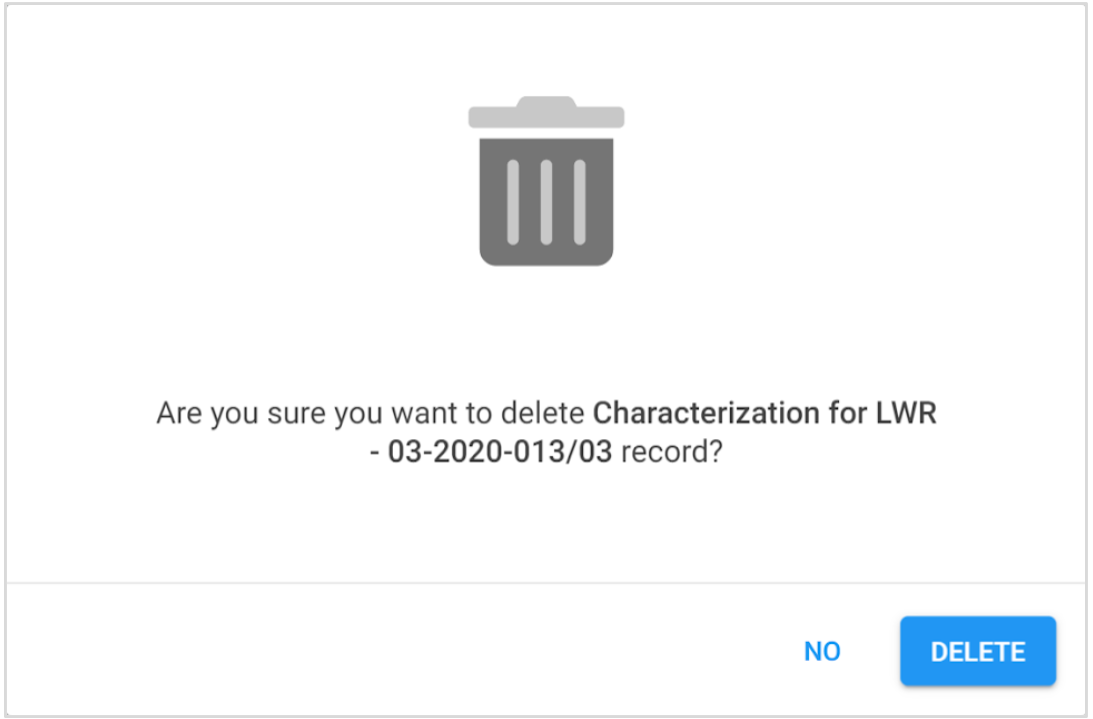Image resolution: width=1093 pixels, height=719 pixels.
Task: Click the empty footer area left of NO
Action: (x=397, y=651)
